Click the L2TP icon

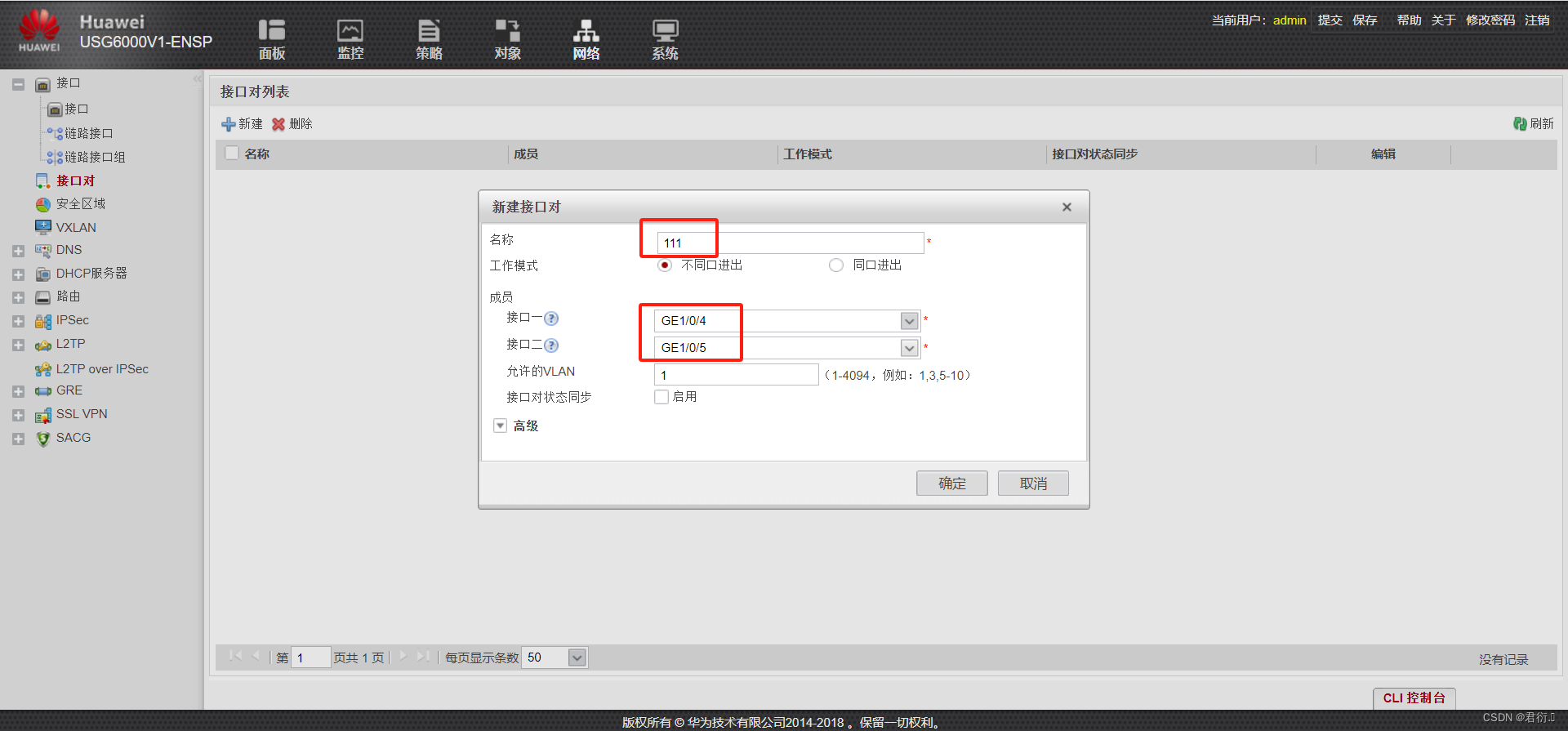[x=43, y=345]
